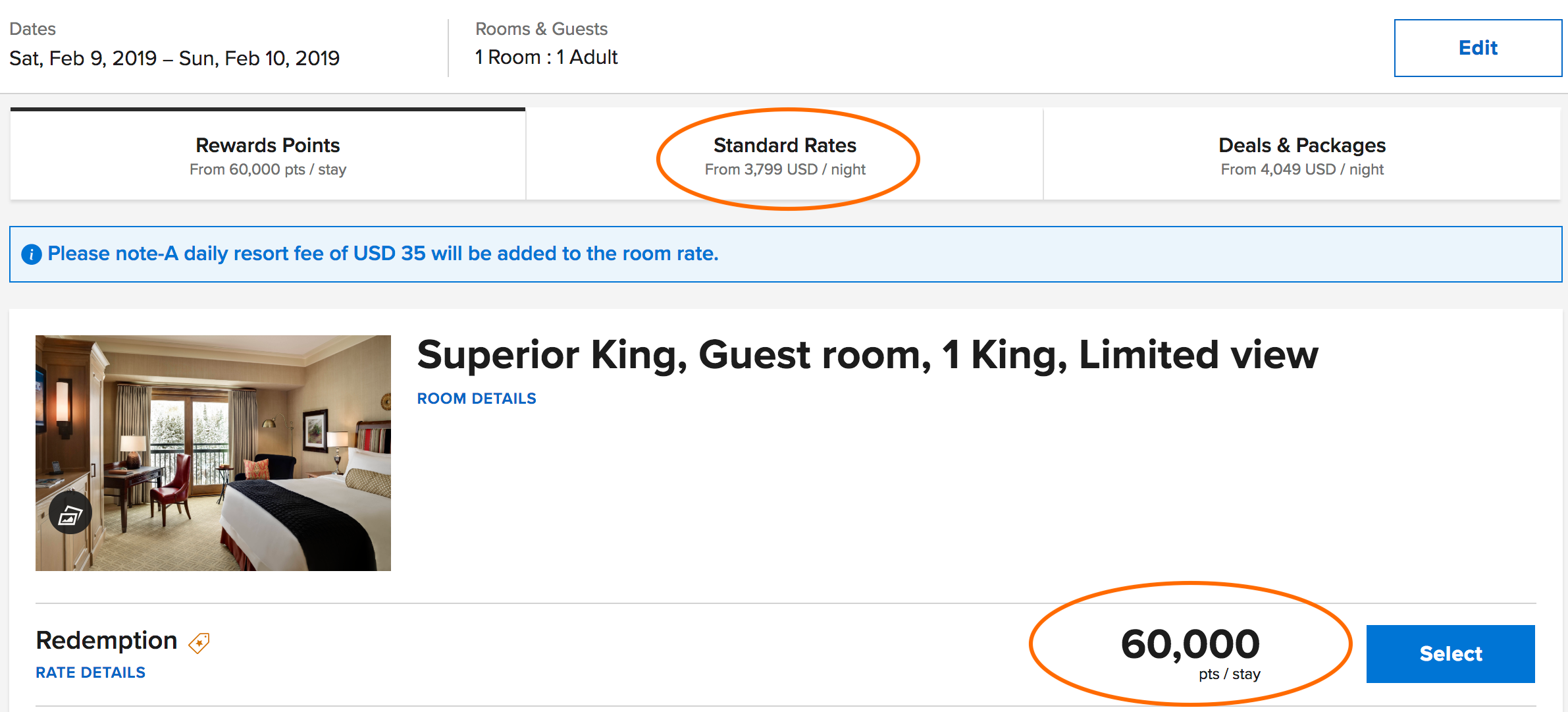Open the room photo gallery icon

[70, 513]
